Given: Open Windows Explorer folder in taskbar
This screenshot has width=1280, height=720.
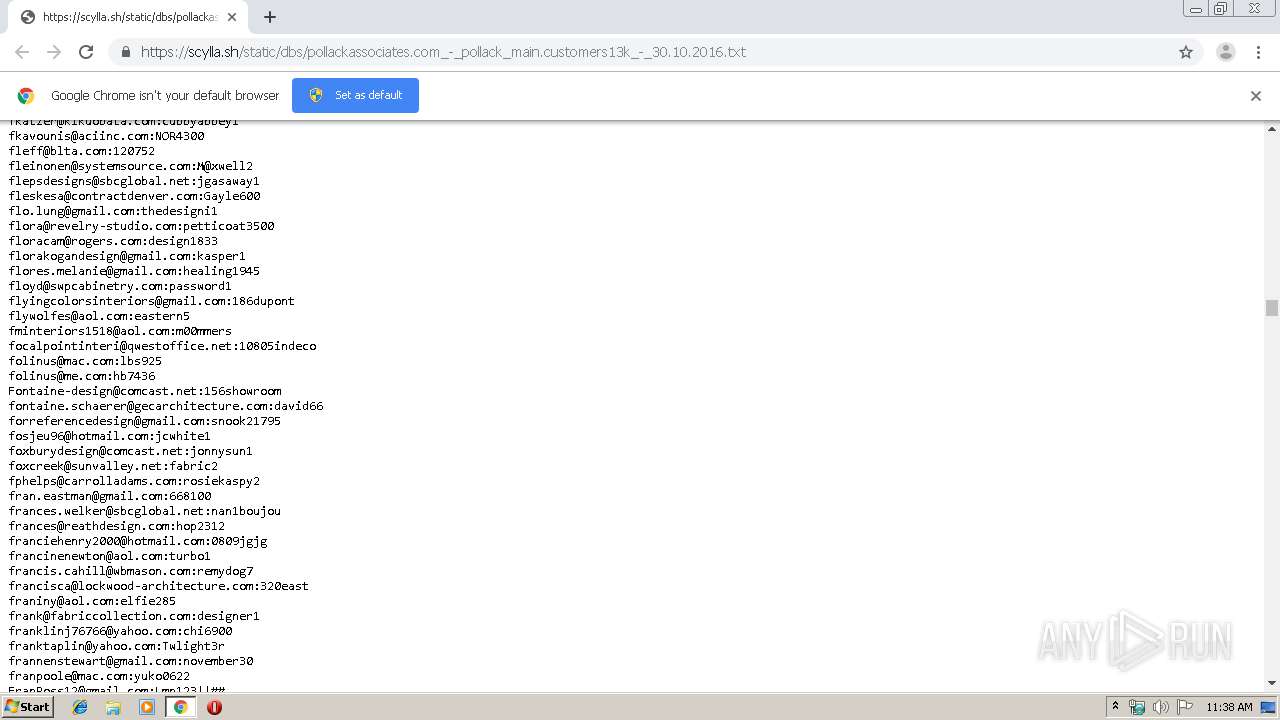Looking at the screenshot, I should tap(113, 707).
